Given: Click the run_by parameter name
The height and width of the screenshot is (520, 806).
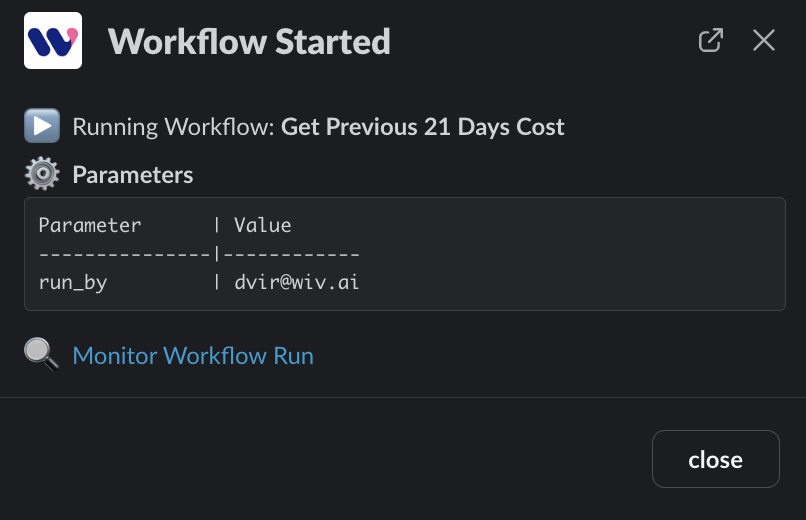Looking at the screenshot, I should coord(73,283).
